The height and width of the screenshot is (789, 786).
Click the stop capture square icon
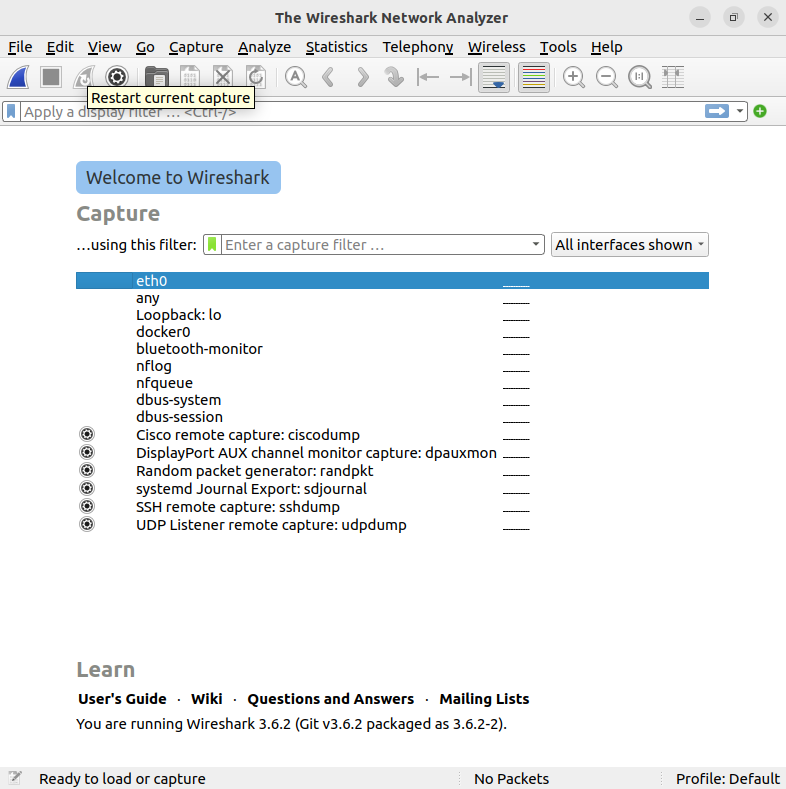point(51,77)
